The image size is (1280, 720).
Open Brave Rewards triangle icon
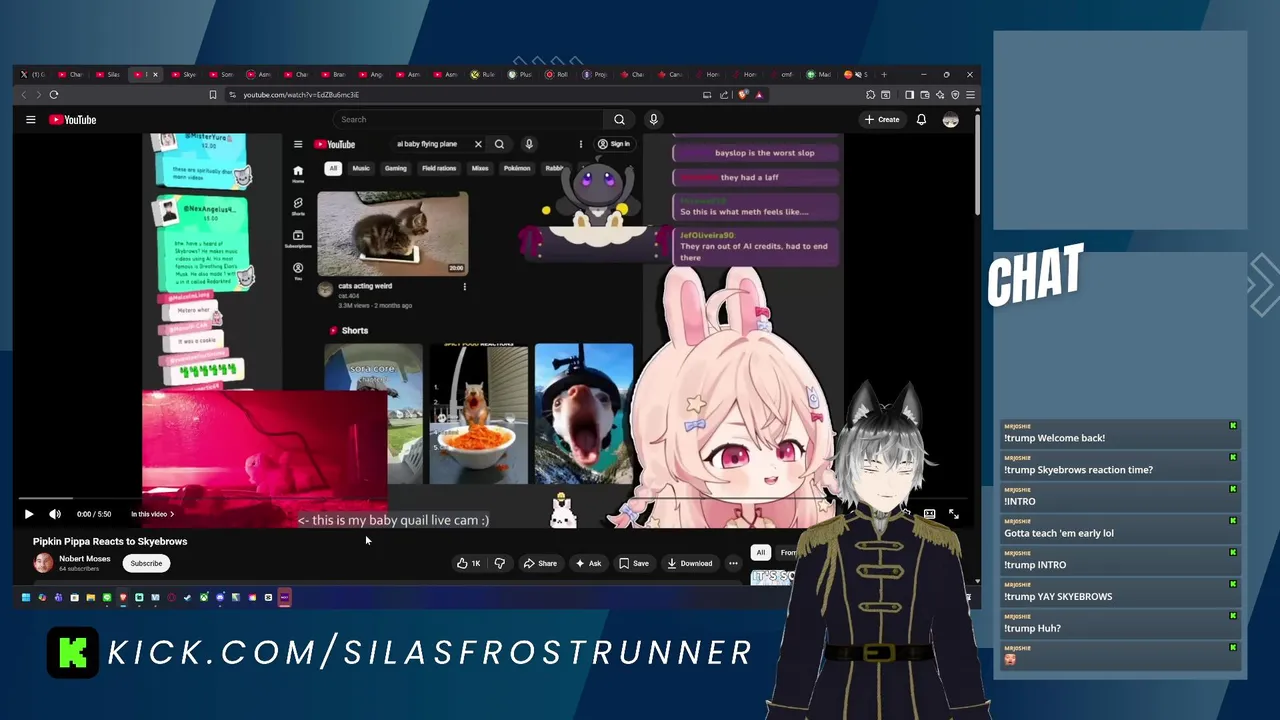(x=759, y=95)
